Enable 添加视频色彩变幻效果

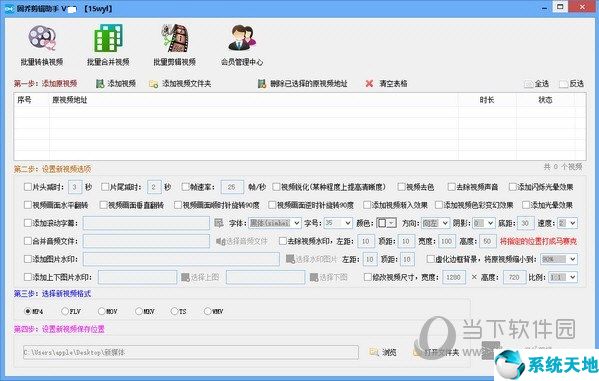(x=439, y=205)
